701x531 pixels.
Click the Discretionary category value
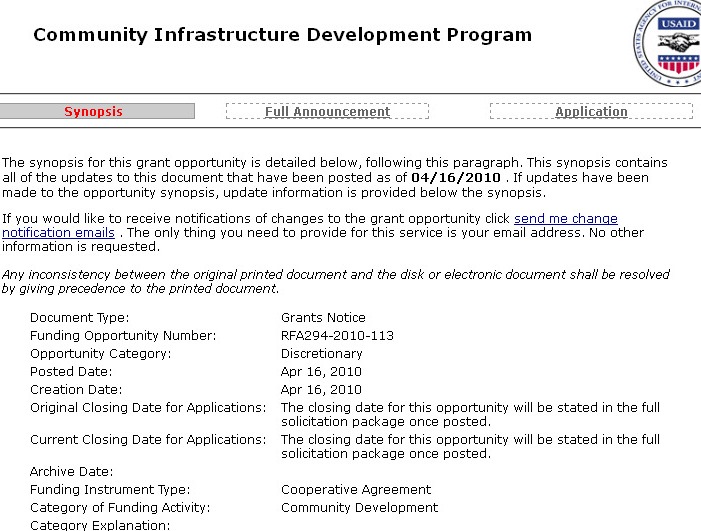[321, 353]
